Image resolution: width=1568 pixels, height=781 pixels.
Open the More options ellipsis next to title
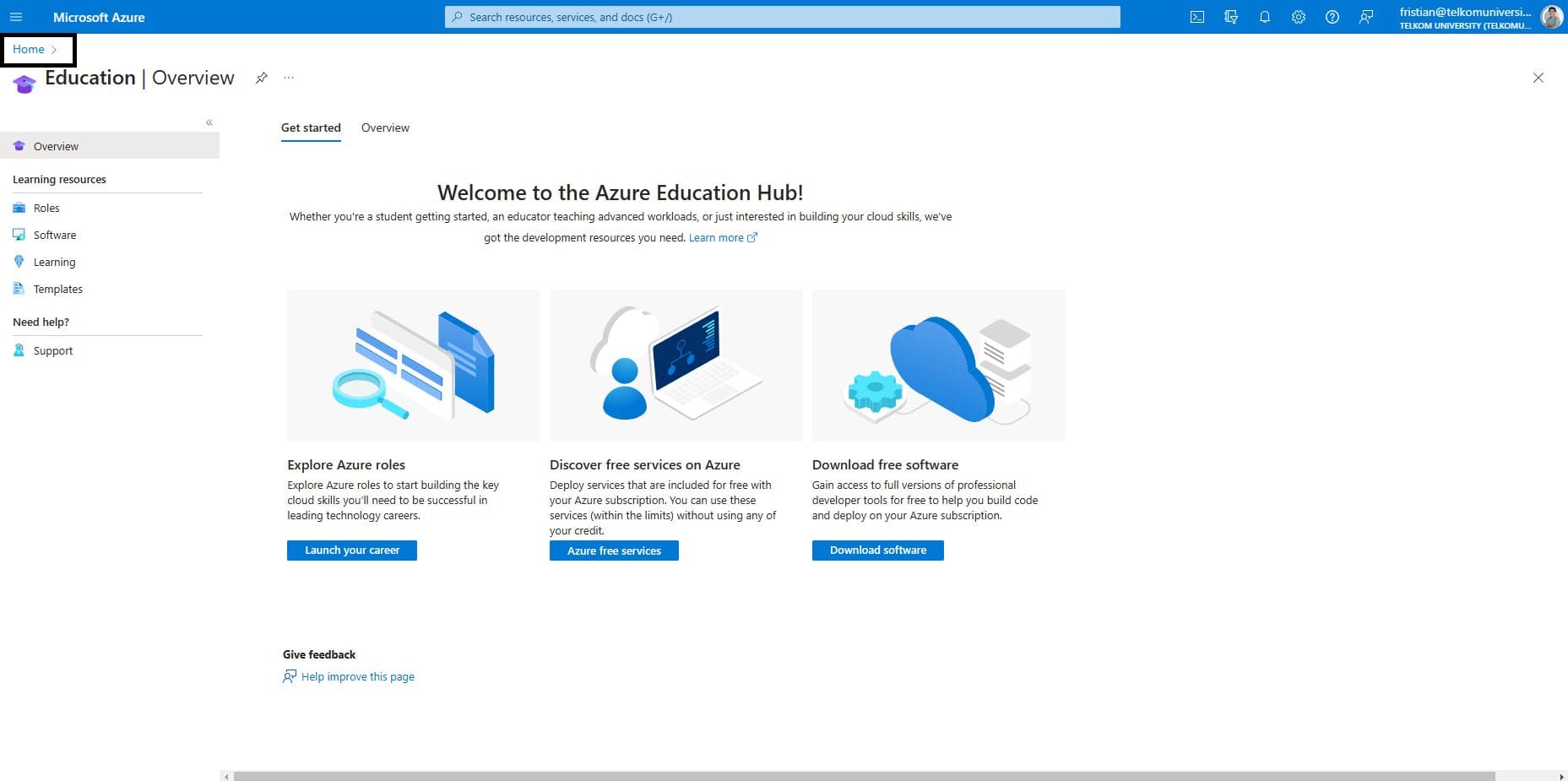(289, 78)
